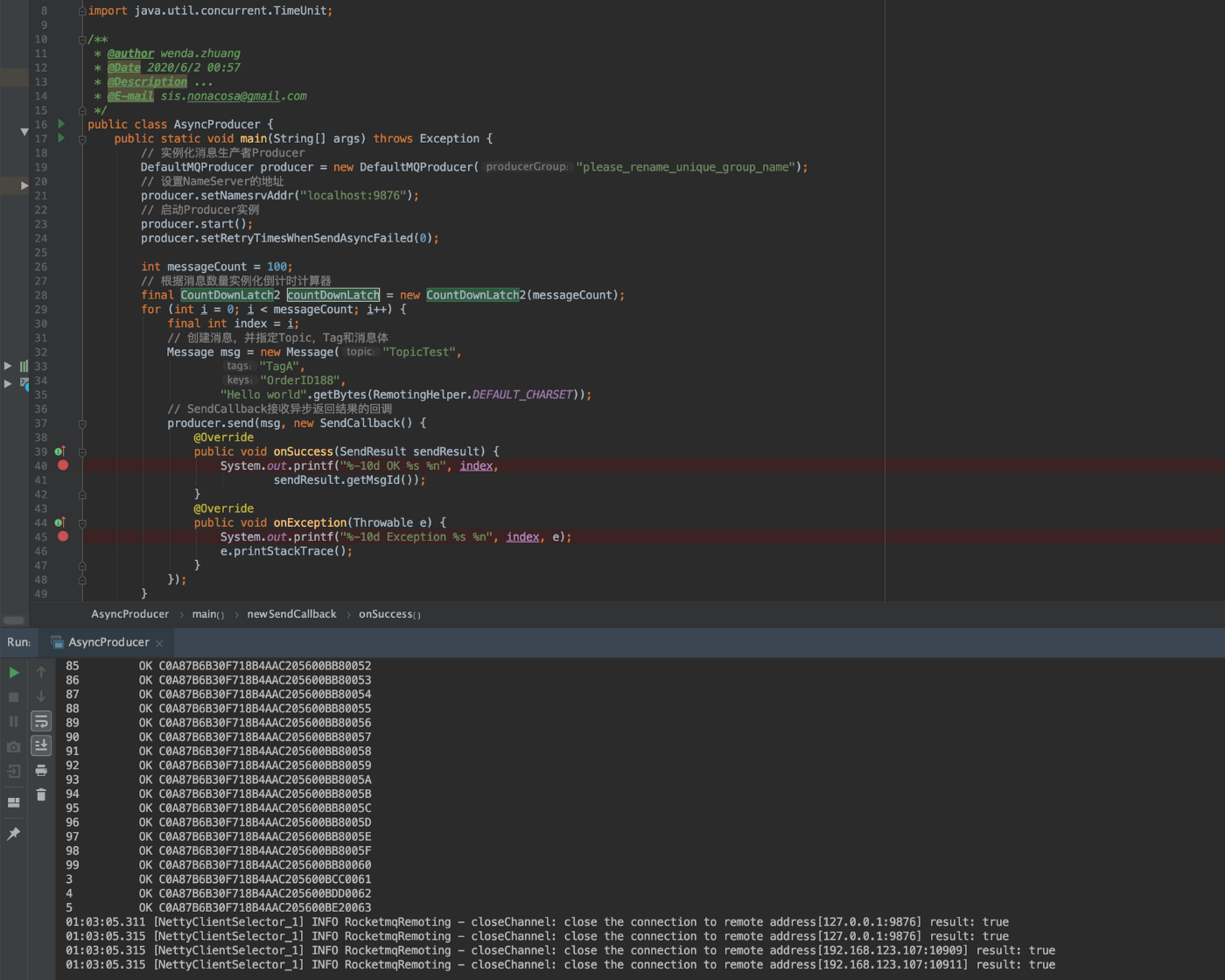Click the producerGroup parameter hint

coord(528,166)
